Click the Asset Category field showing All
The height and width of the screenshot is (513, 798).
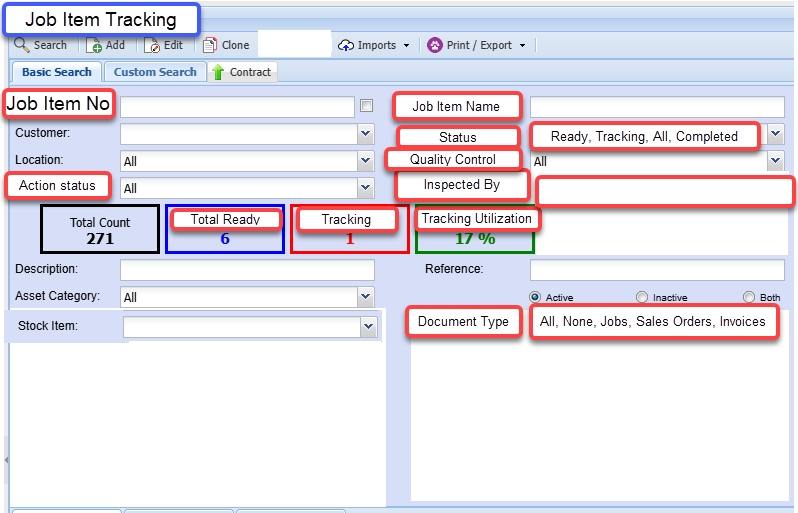click(239, 297)
